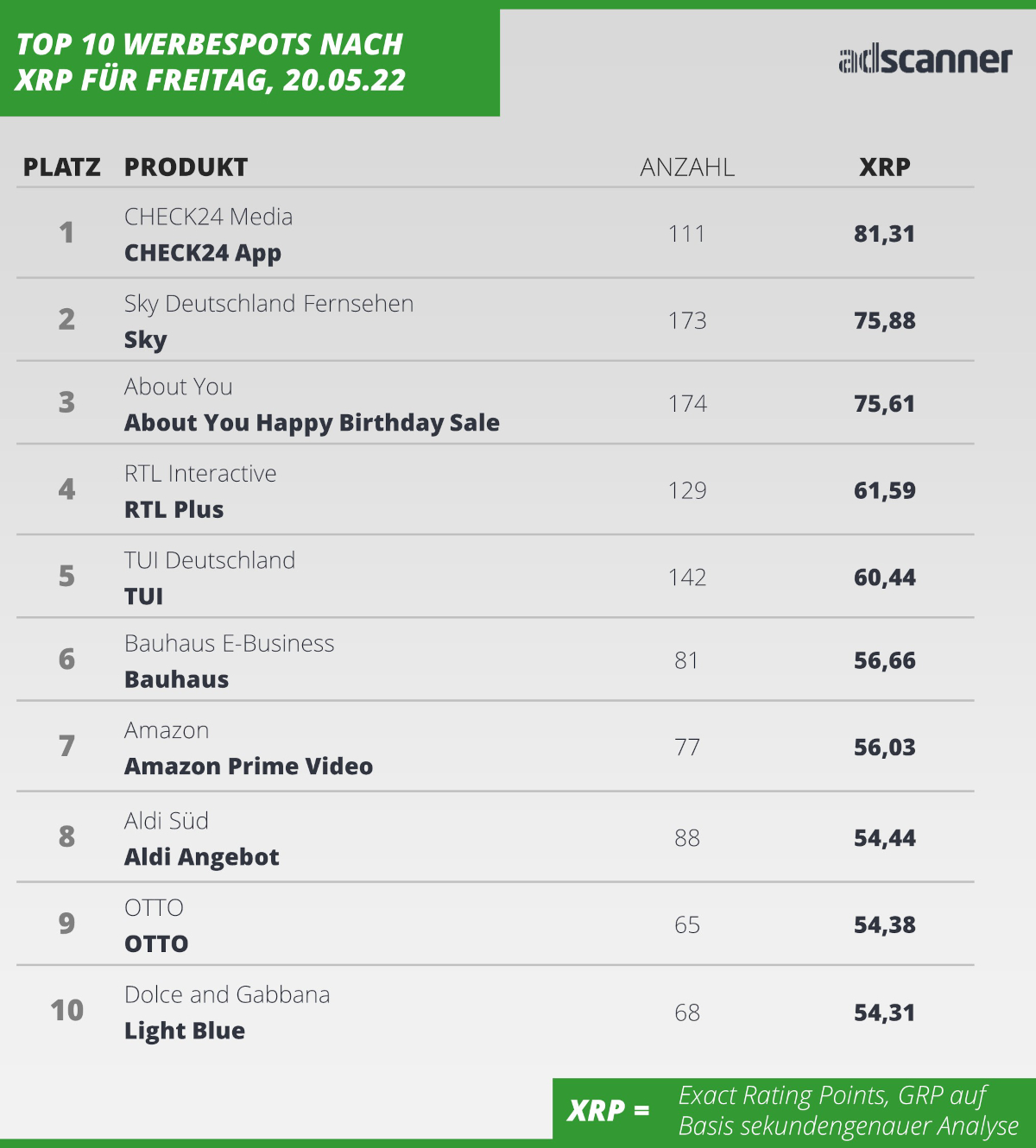The image size is (1036, 1148).
Task: Click the XRP column header
Action: coord(884,167)
